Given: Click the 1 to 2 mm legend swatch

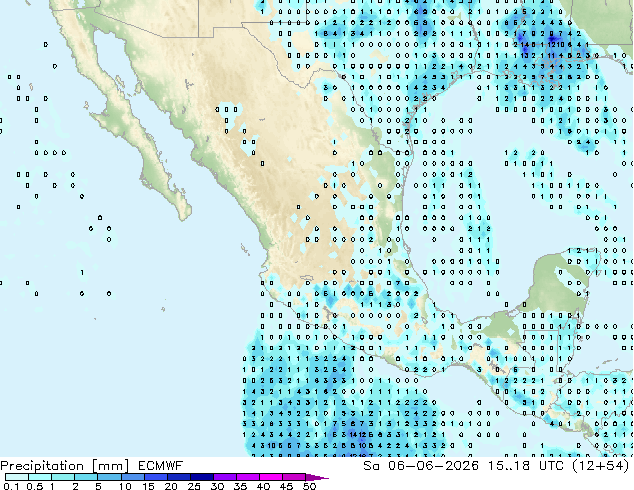Looking at the screenshot, I should tap(63, 477).
